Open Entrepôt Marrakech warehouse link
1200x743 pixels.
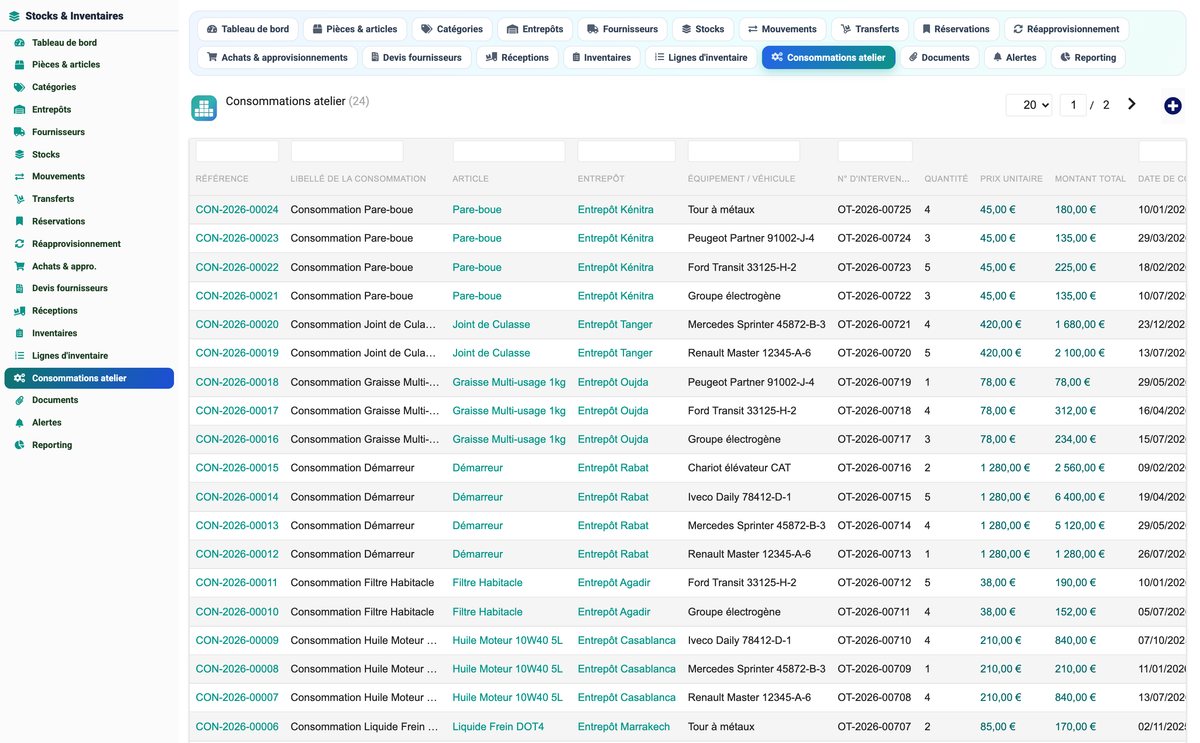pyautogui.click(x=624, y=727)
